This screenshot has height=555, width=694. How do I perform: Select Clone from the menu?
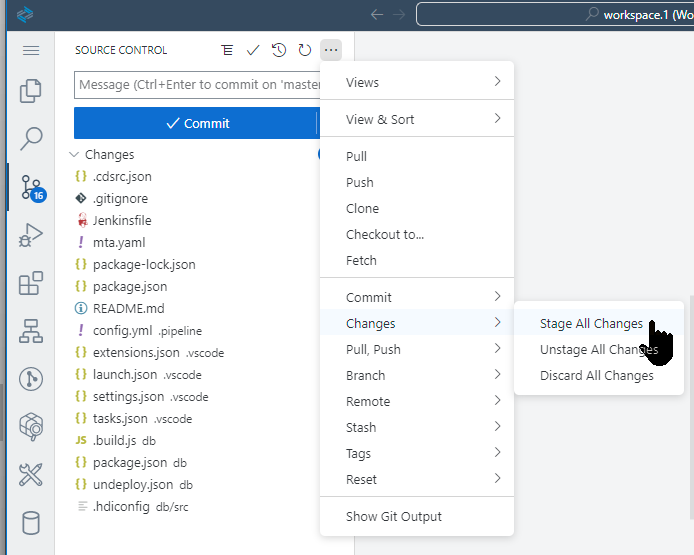coord(417,209)
